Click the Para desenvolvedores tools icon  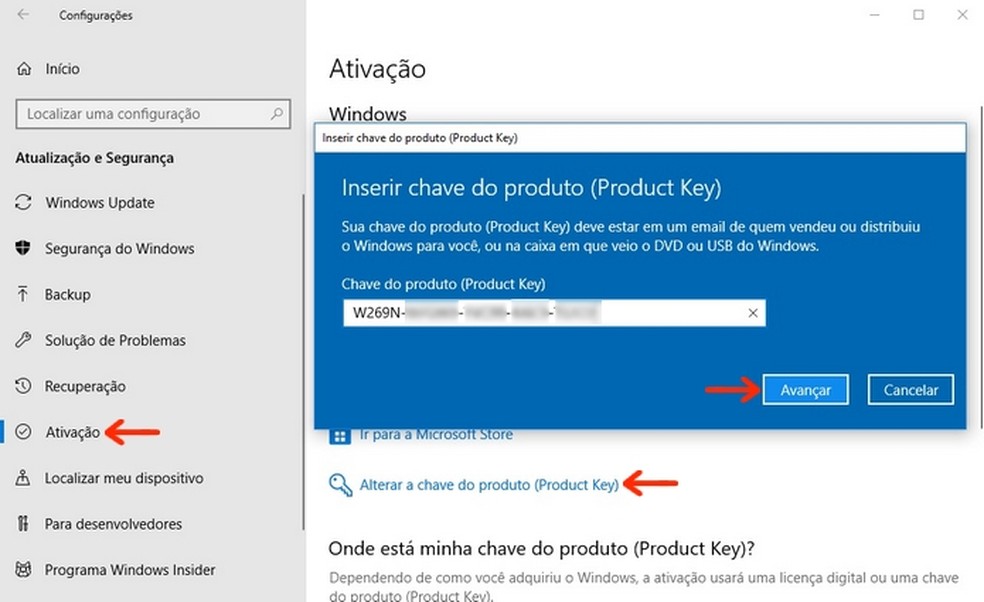[24, 524]
